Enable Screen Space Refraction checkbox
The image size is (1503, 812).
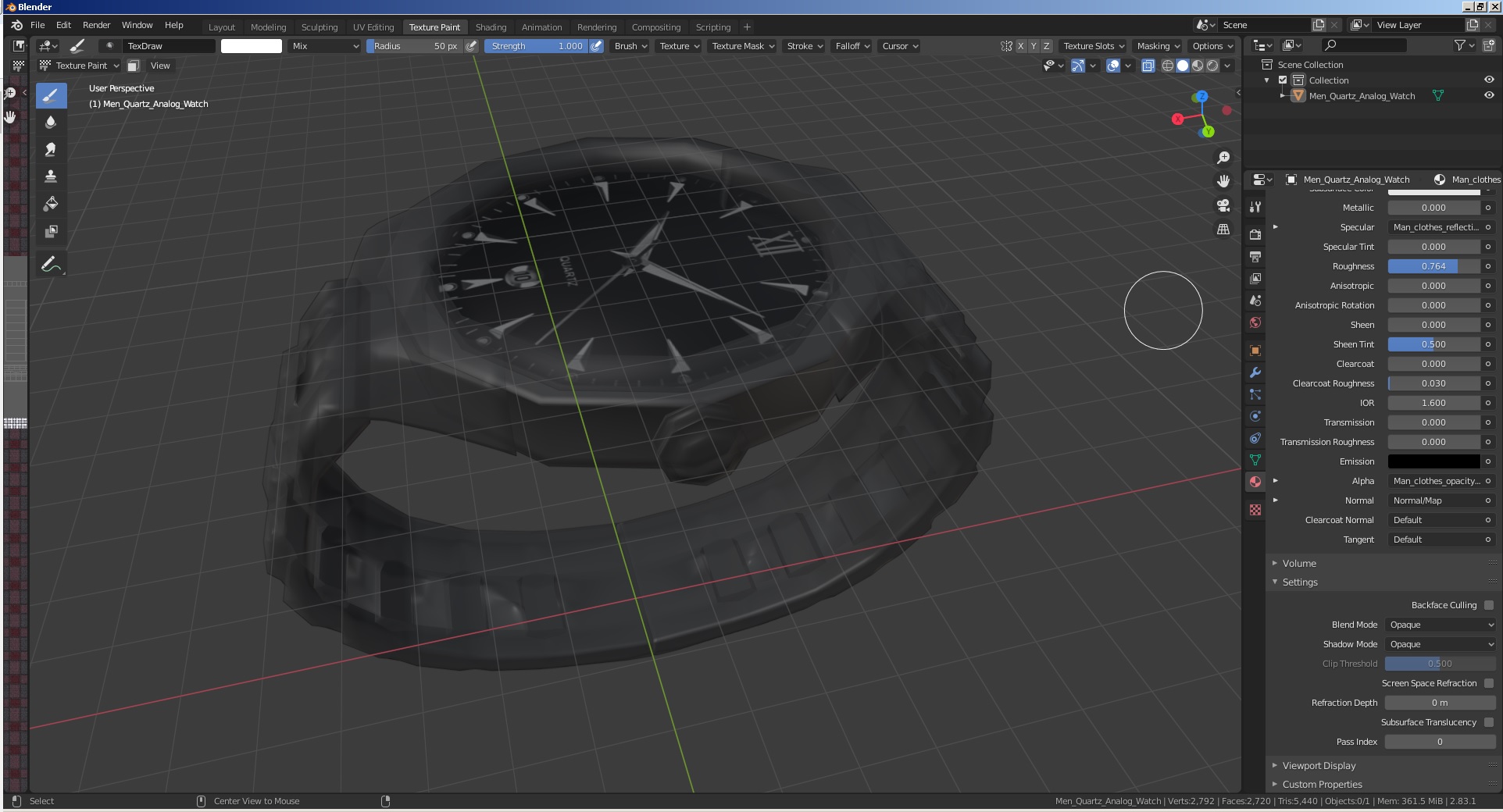(x=1489, y=683)
